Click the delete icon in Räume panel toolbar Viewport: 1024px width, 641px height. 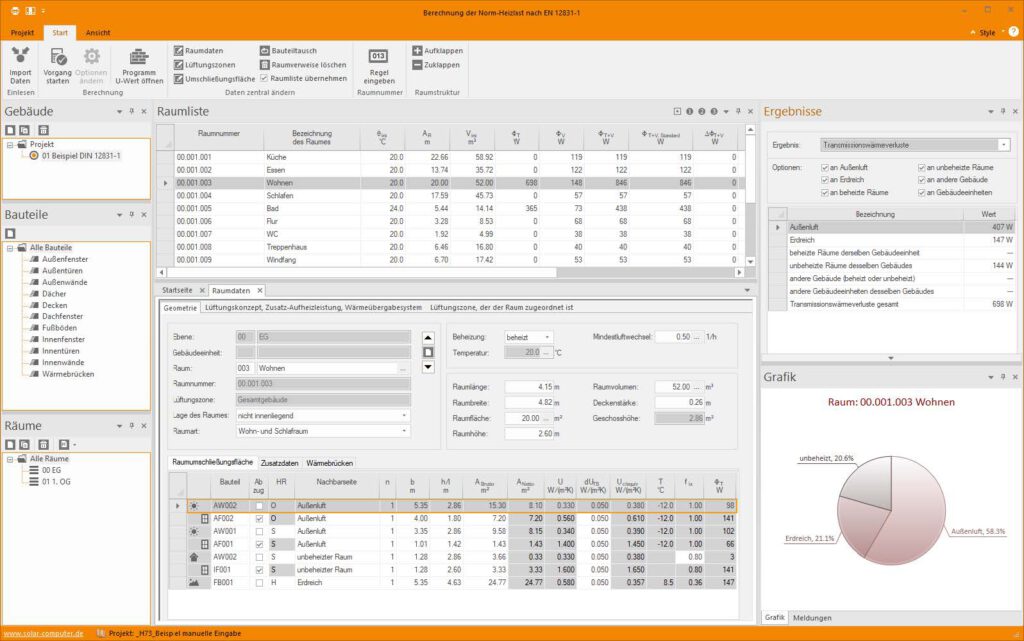tap(44, 445)
